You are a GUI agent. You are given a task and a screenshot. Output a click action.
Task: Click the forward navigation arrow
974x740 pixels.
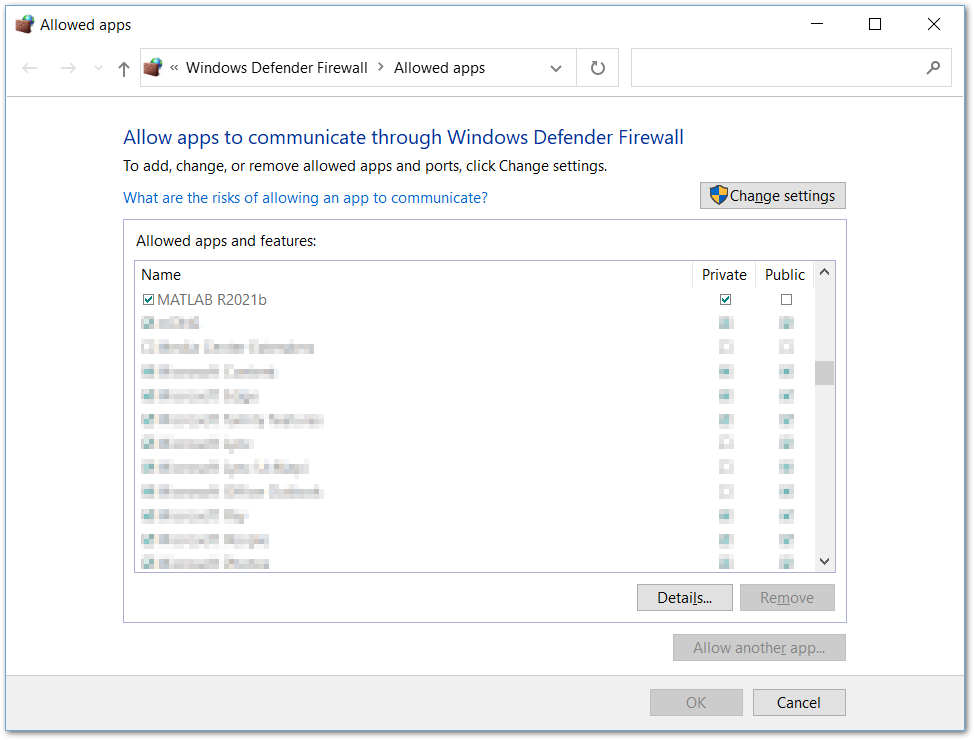pos(67,67)
